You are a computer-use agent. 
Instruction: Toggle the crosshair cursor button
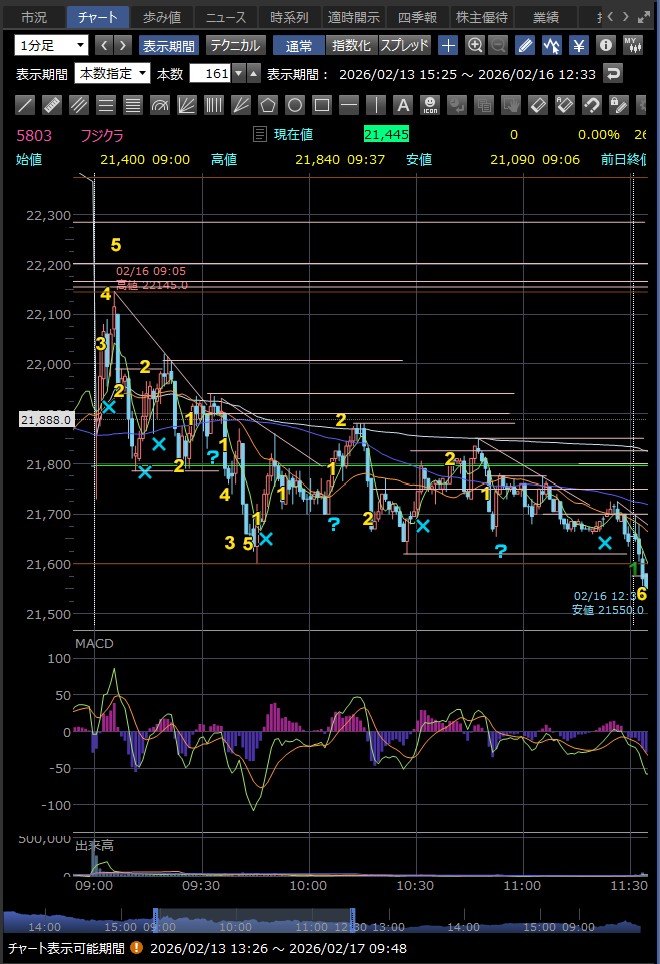click(448, 45)
